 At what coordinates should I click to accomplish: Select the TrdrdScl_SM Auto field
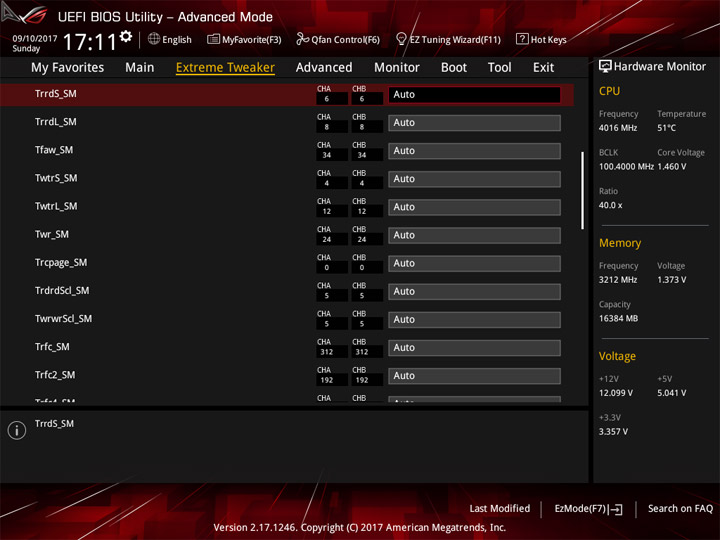474,291
